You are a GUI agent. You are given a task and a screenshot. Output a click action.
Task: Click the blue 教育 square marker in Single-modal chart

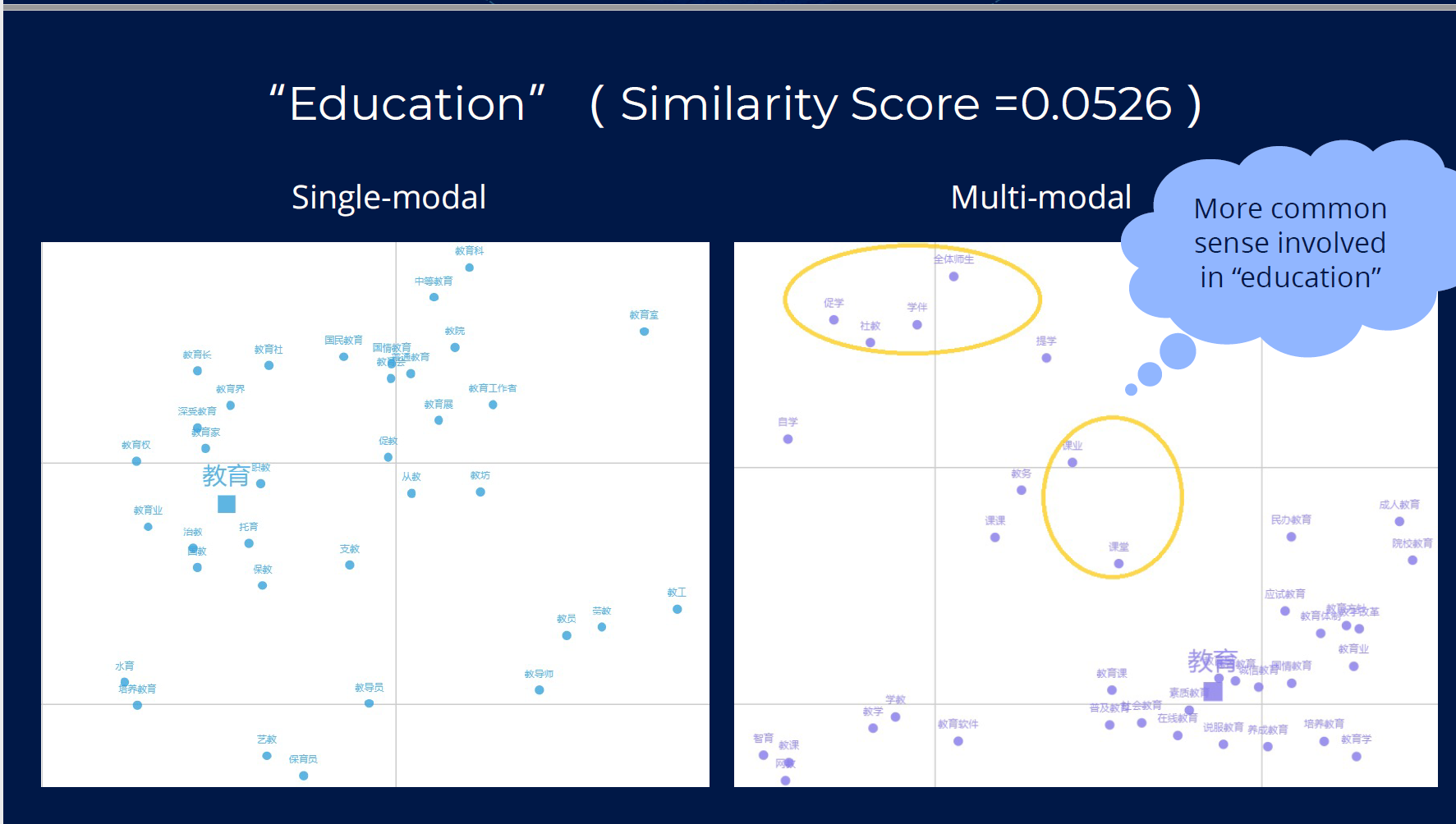tap(227, 503)
